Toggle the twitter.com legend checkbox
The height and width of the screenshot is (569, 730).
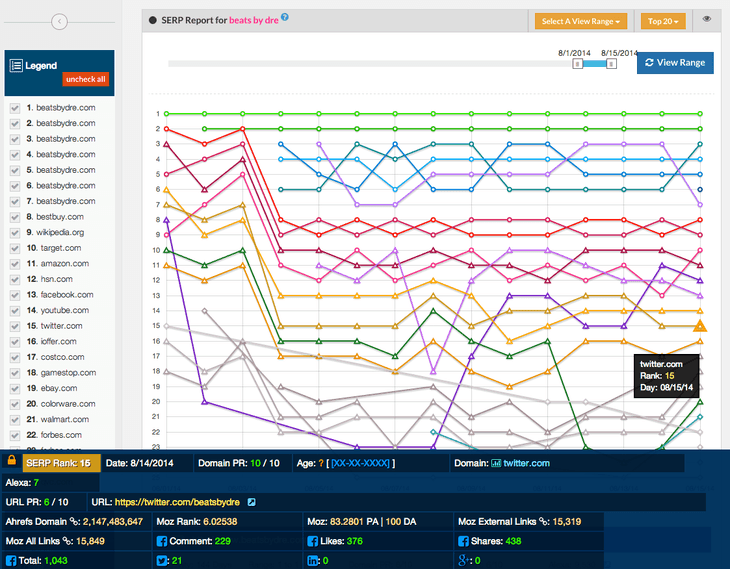pyautogui.click(x=15, y=326)
